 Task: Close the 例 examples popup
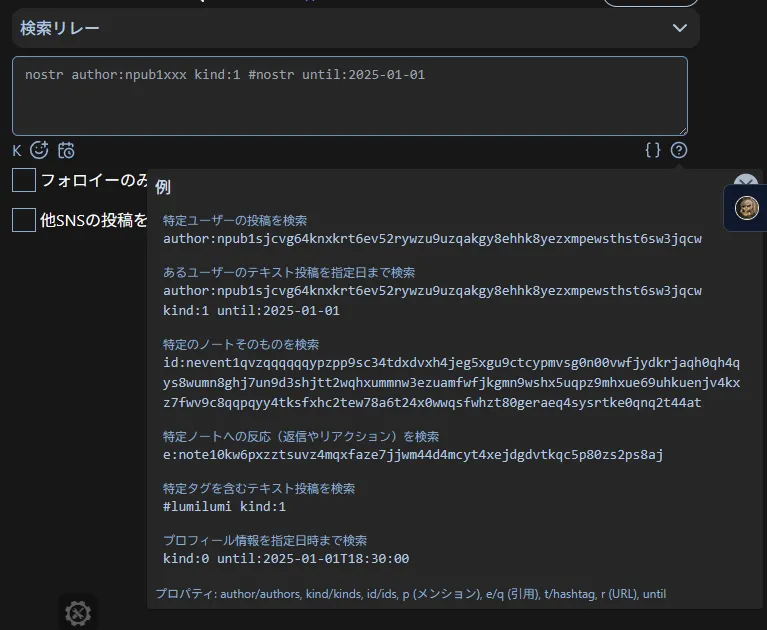pyautogui.click(x=746, y=183)
